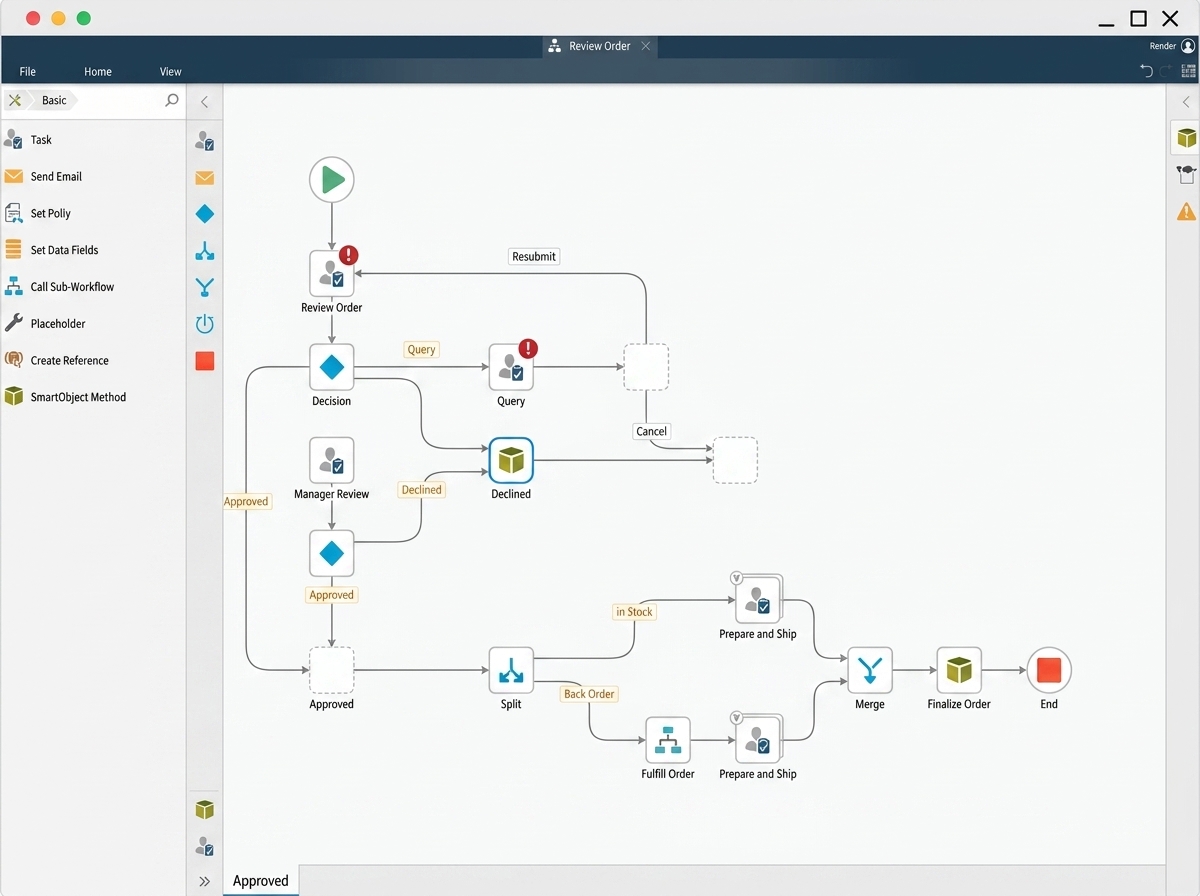Click the Render user account icon
Image resolution: width=1200 pixels, height=896 pixels.
[1188, 46]
